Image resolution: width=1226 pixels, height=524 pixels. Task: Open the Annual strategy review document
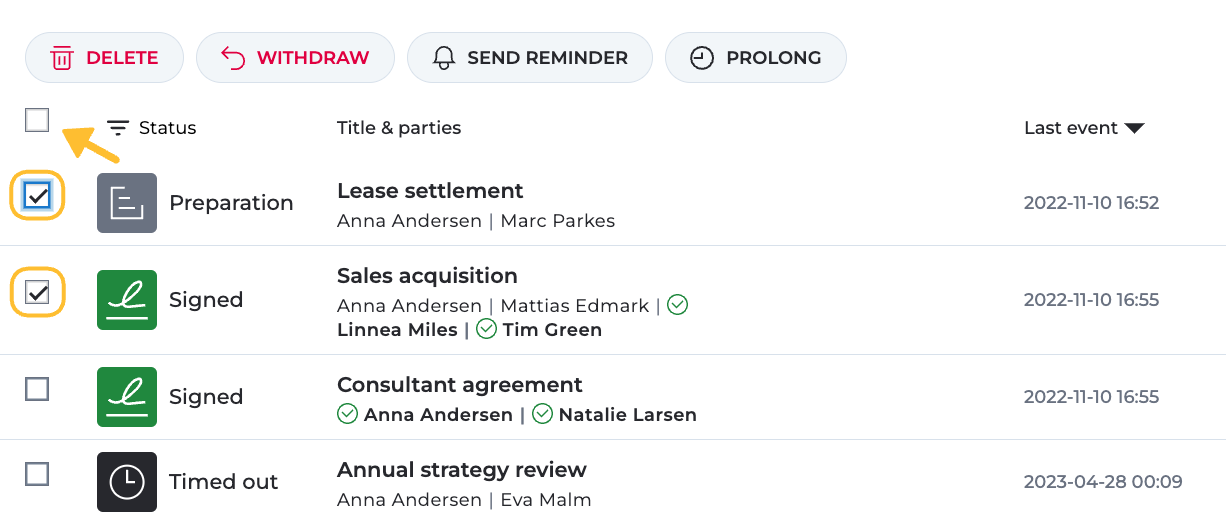[x=461, y=470]
